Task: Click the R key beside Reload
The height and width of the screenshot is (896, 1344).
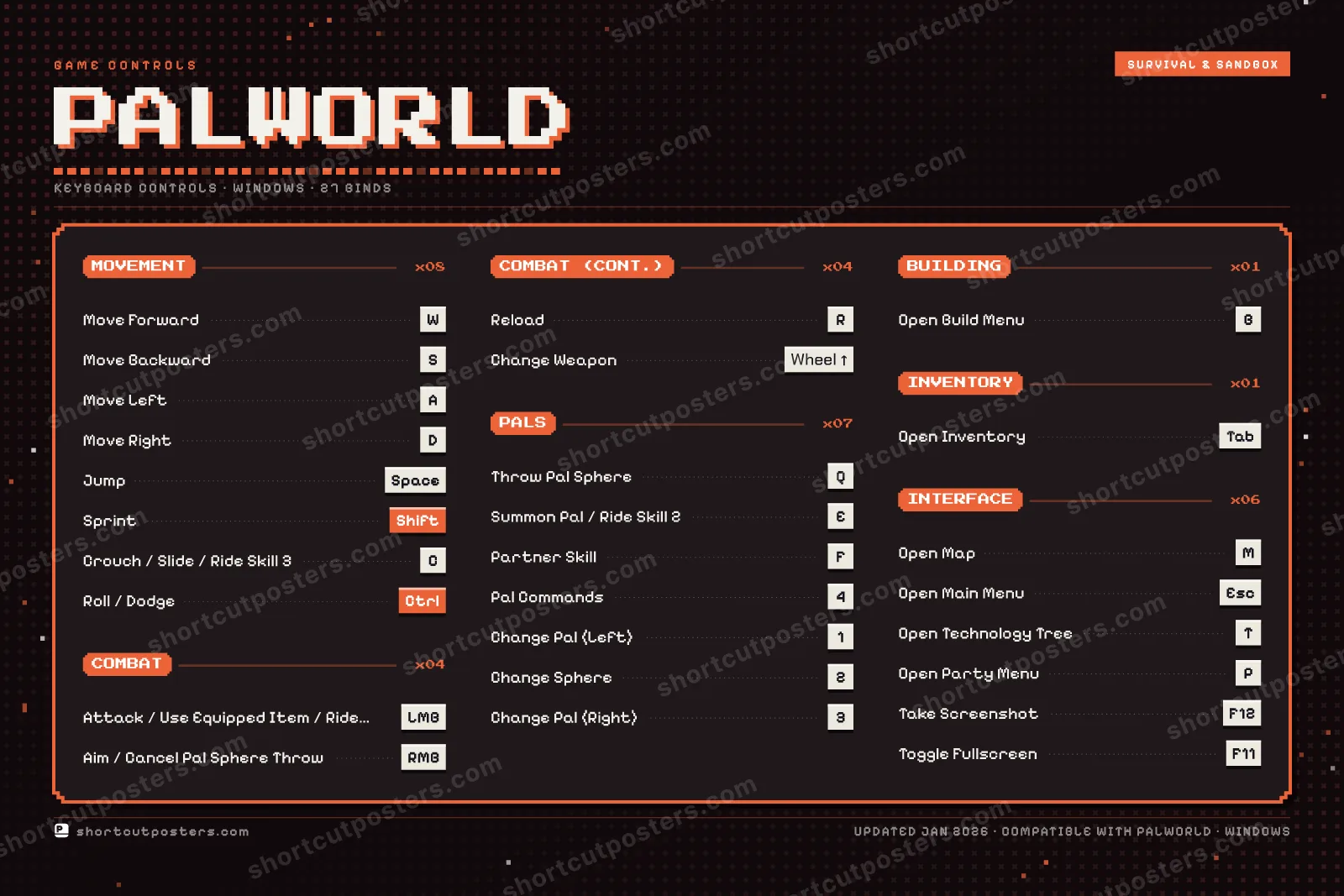Action: point(840,319)
